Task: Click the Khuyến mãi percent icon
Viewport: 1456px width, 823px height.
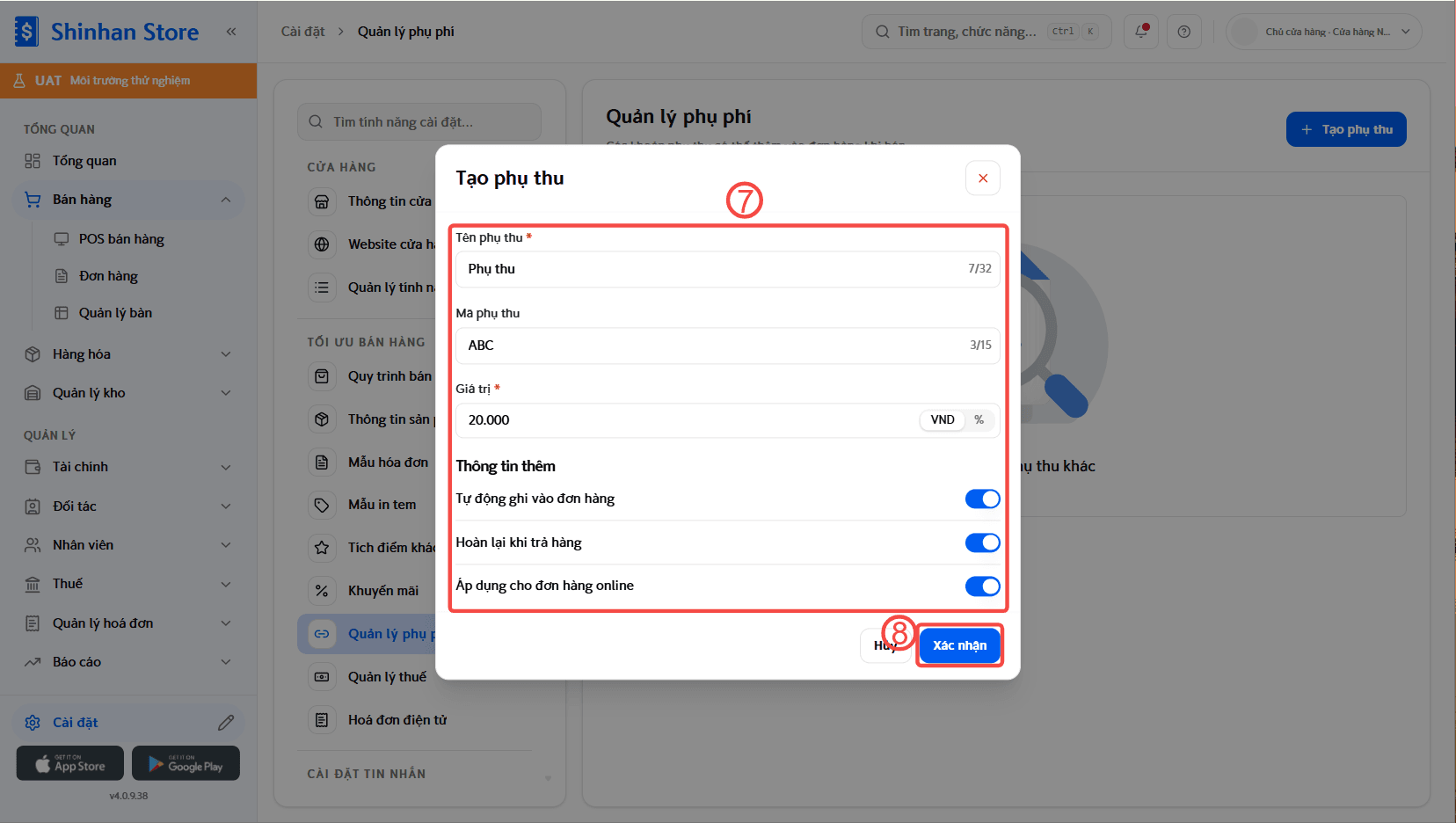Action: tap(322, 591)
